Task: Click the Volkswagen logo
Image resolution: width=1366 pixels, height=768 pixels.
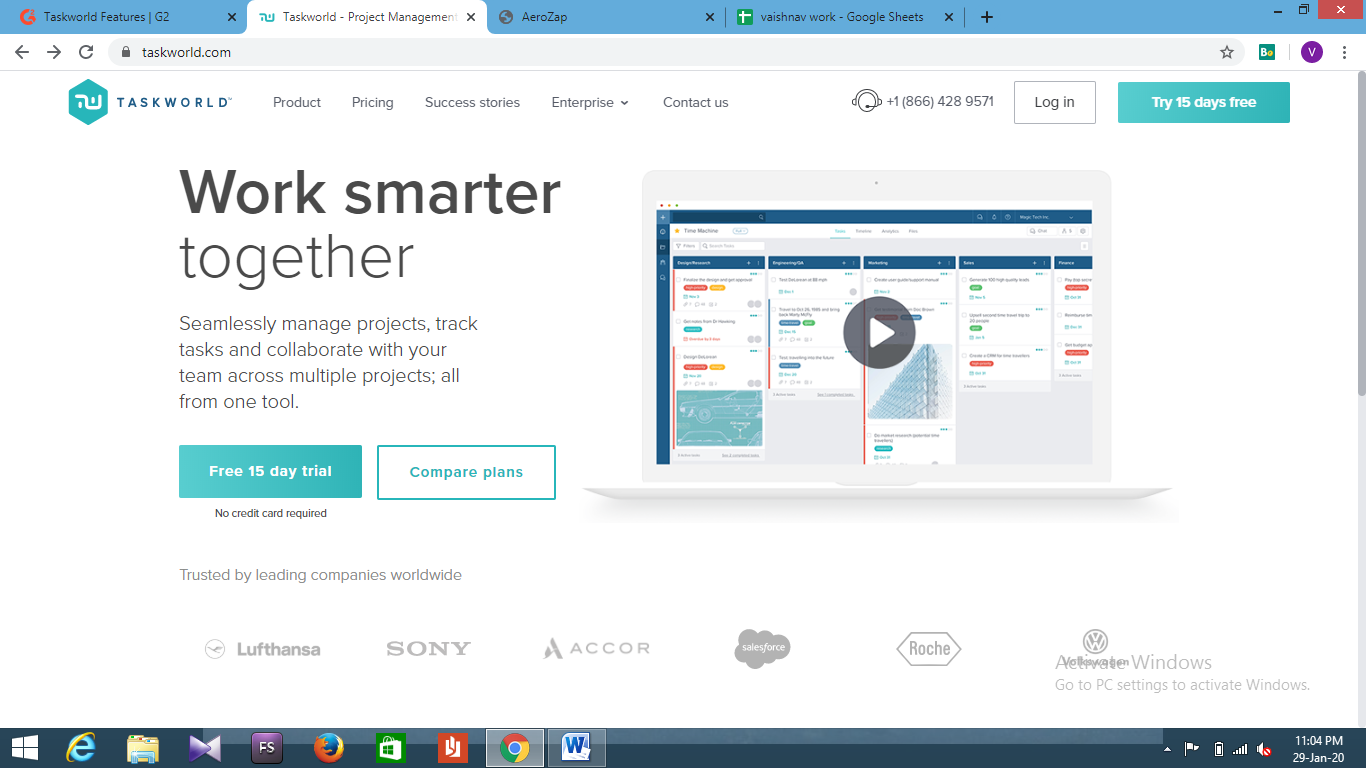Action: click(x=1096, y=648)
